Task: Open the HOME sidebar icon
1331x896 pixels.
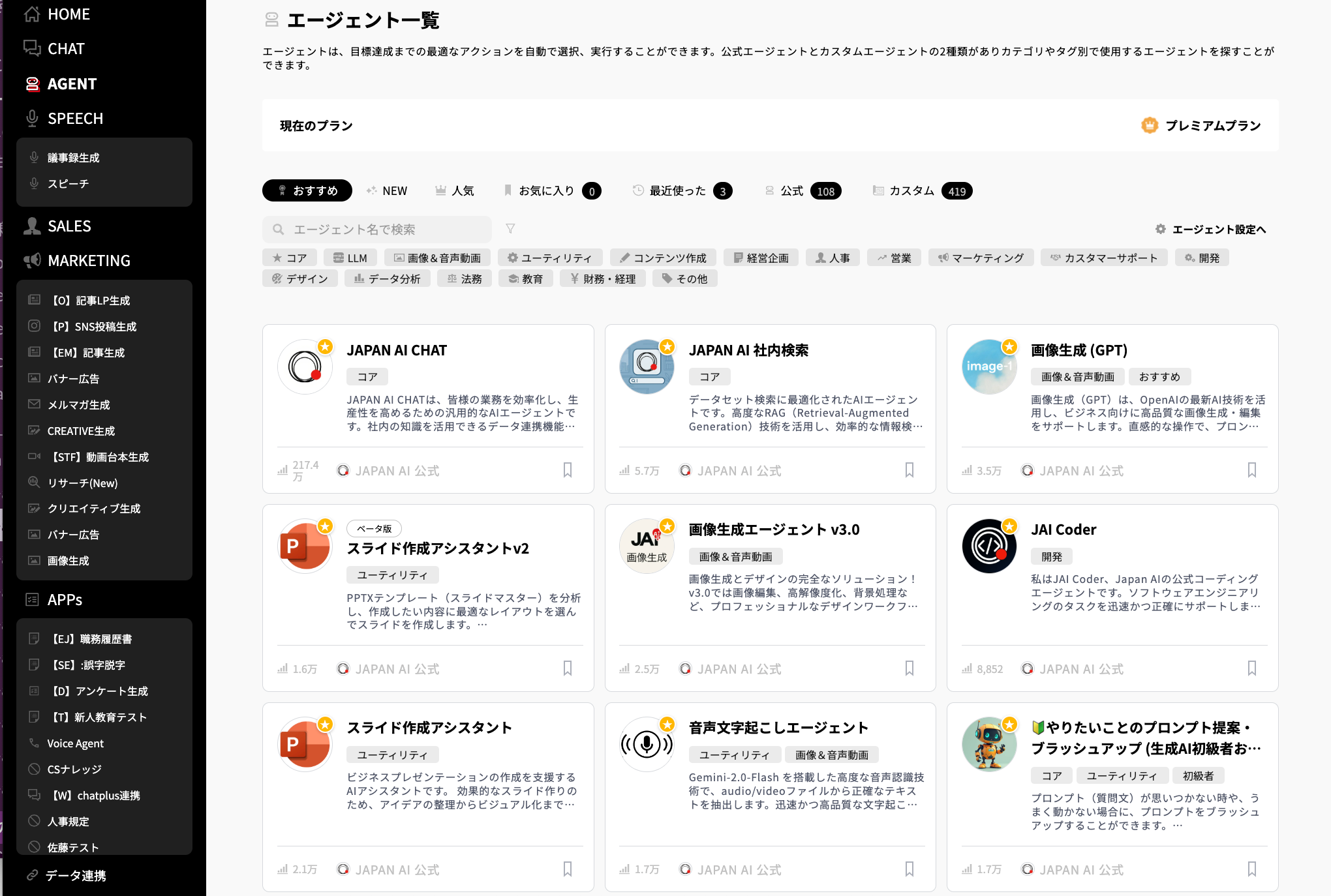Action: (32, 14)
